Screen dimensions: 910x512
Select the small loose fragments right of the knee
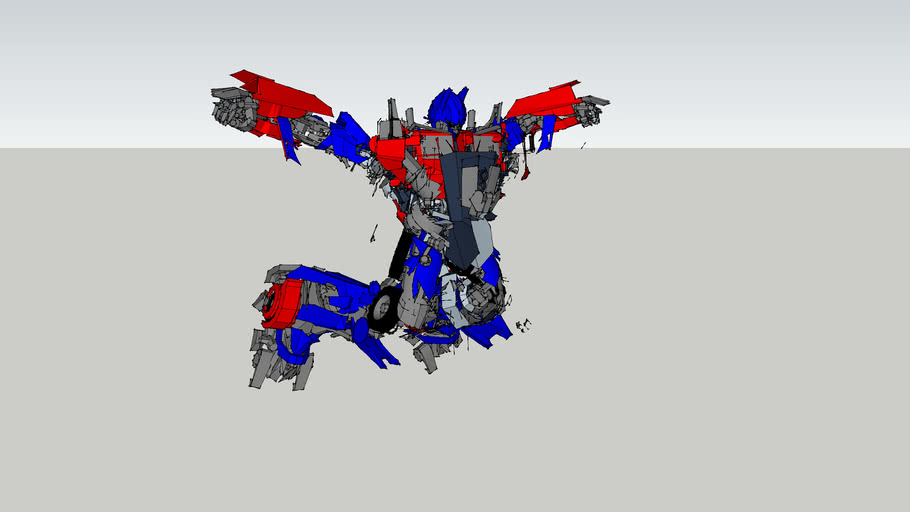click(523, 325)
